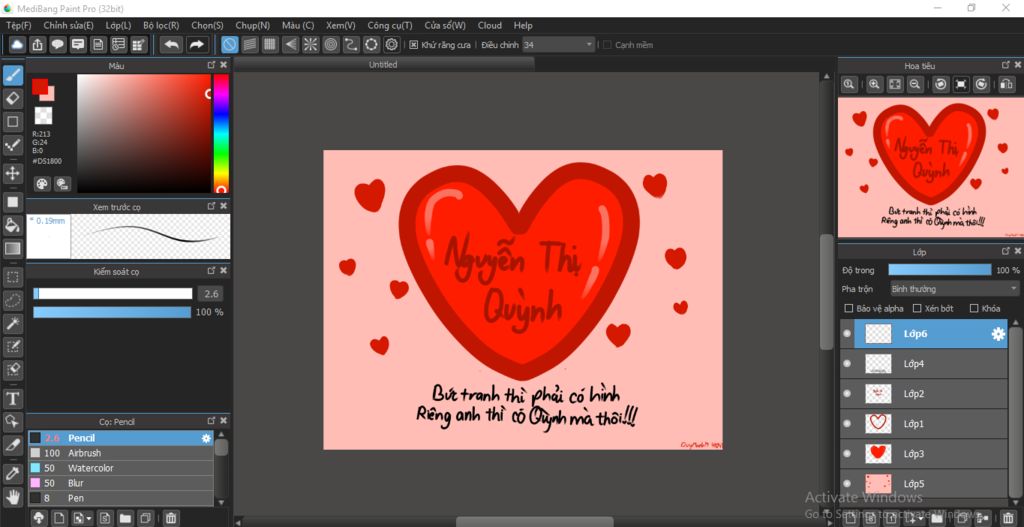Open the Tệp(F) menu
Viewport: 1024px width, 527px height.
[x=18, y=25]
